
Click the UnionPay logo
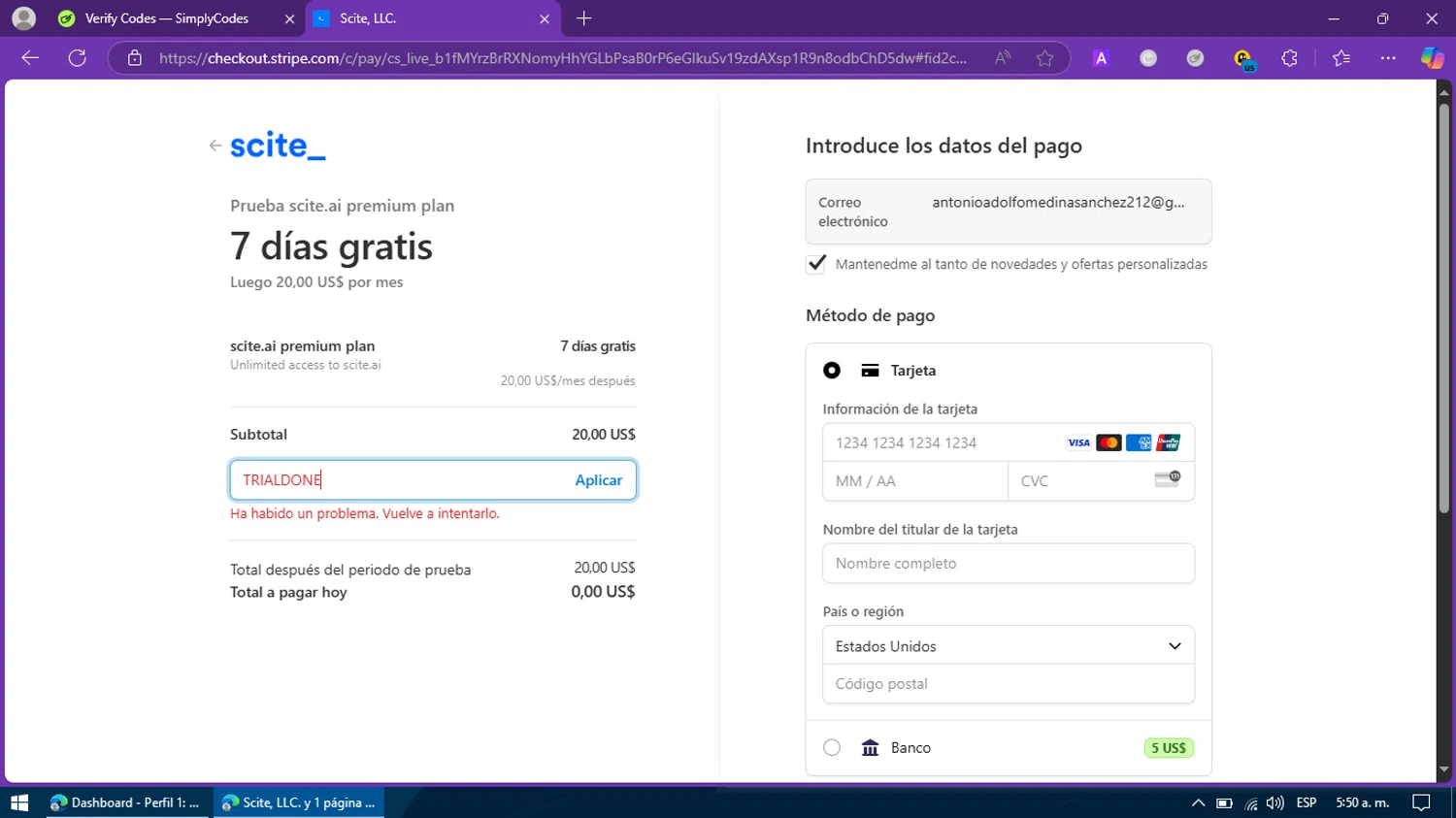(1169, 442)
